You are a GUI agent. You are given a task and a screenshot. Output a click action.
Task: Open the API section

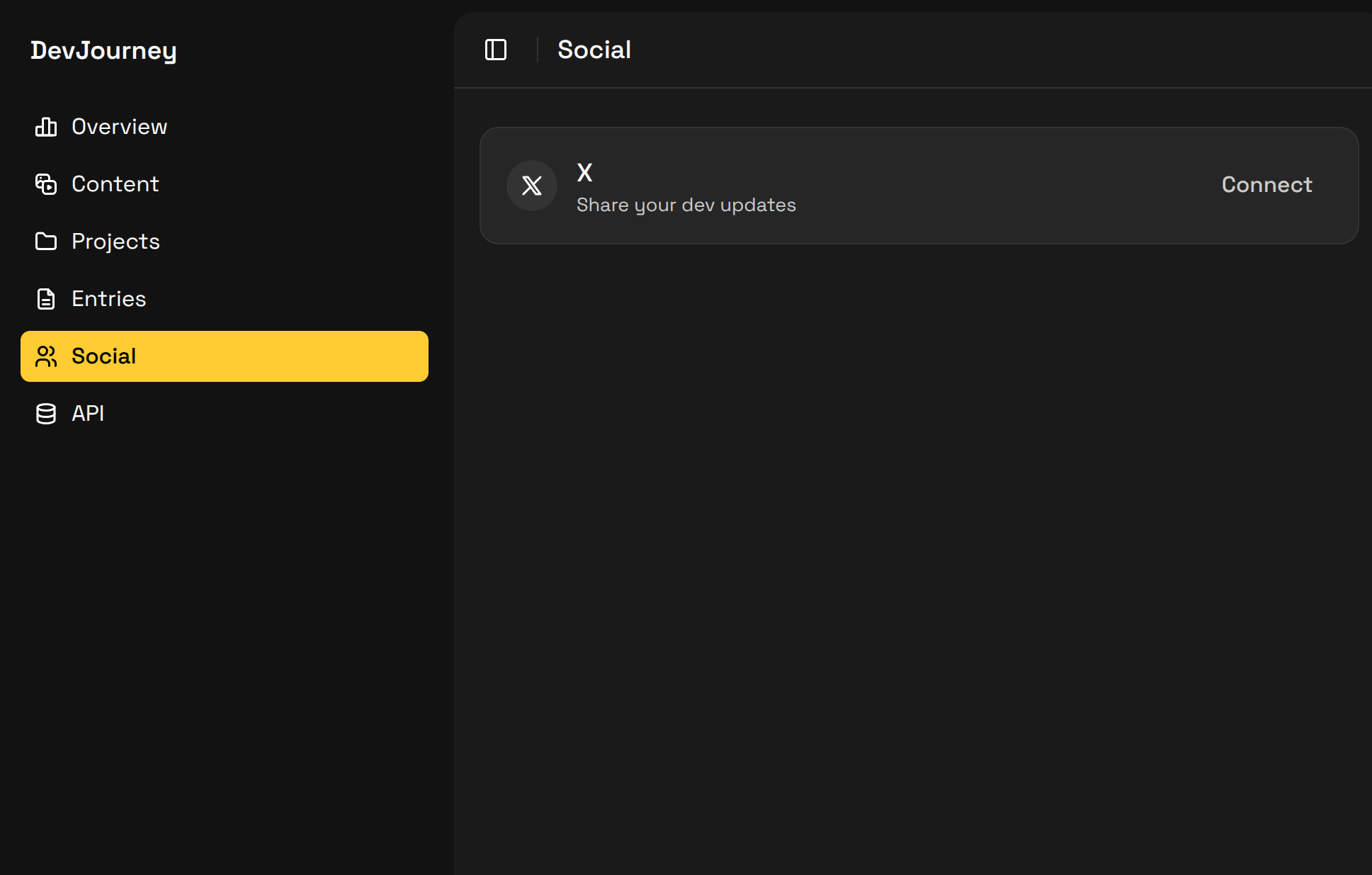point(225,414)
